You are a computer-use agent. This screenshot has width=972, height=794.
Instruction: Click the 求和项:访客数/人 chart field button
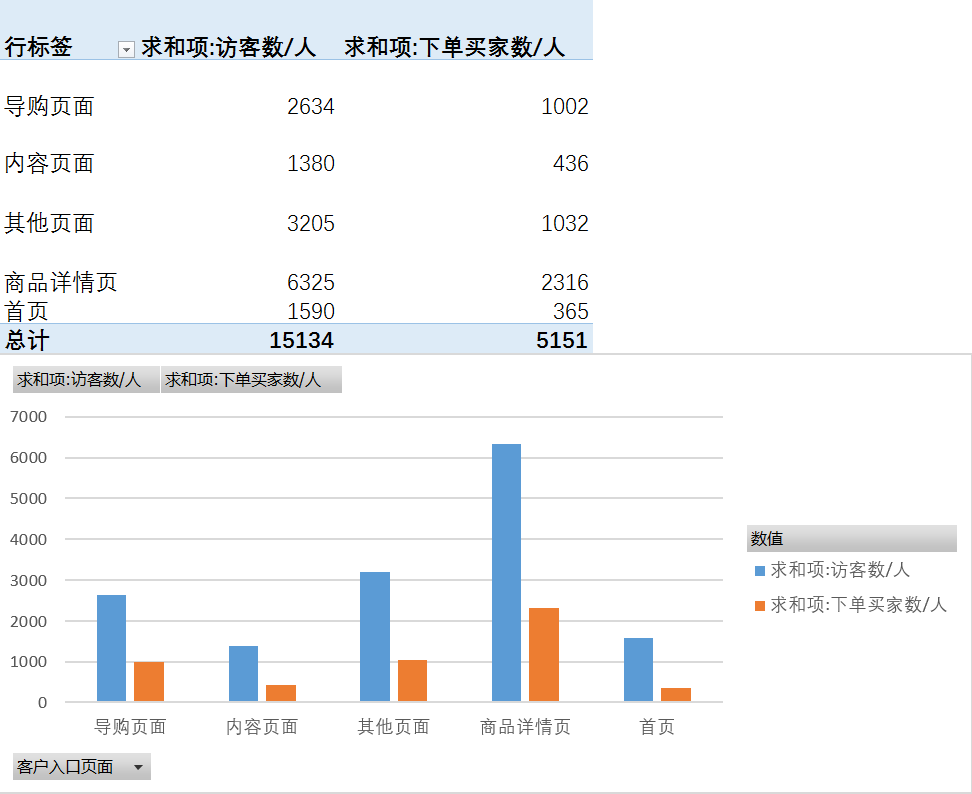[86, 380]
